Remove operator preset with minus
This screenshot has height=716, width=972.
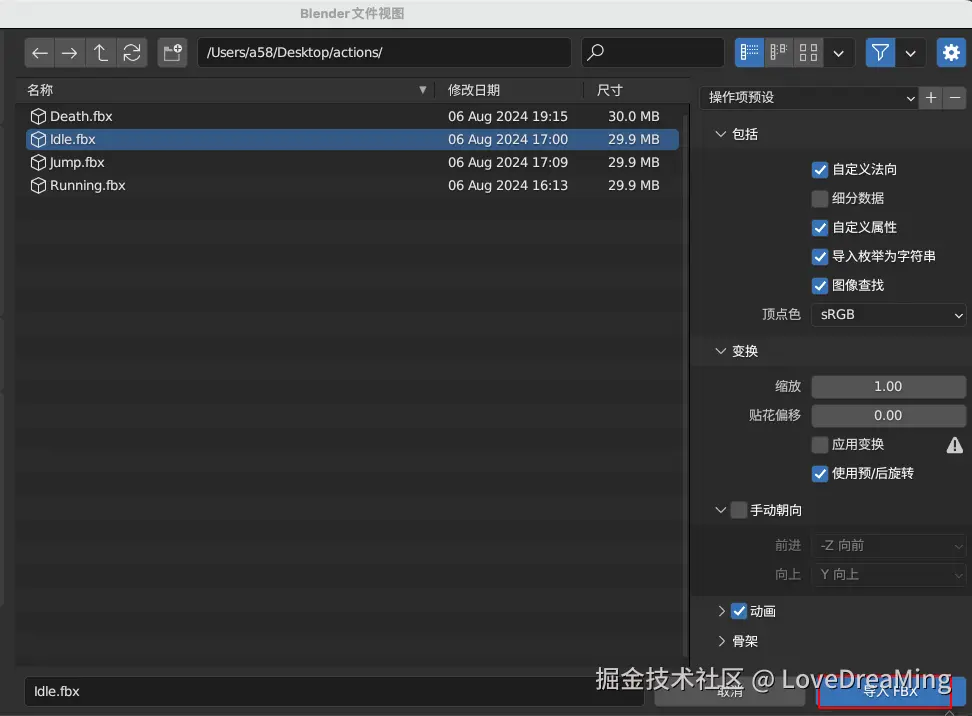[955, 98]
